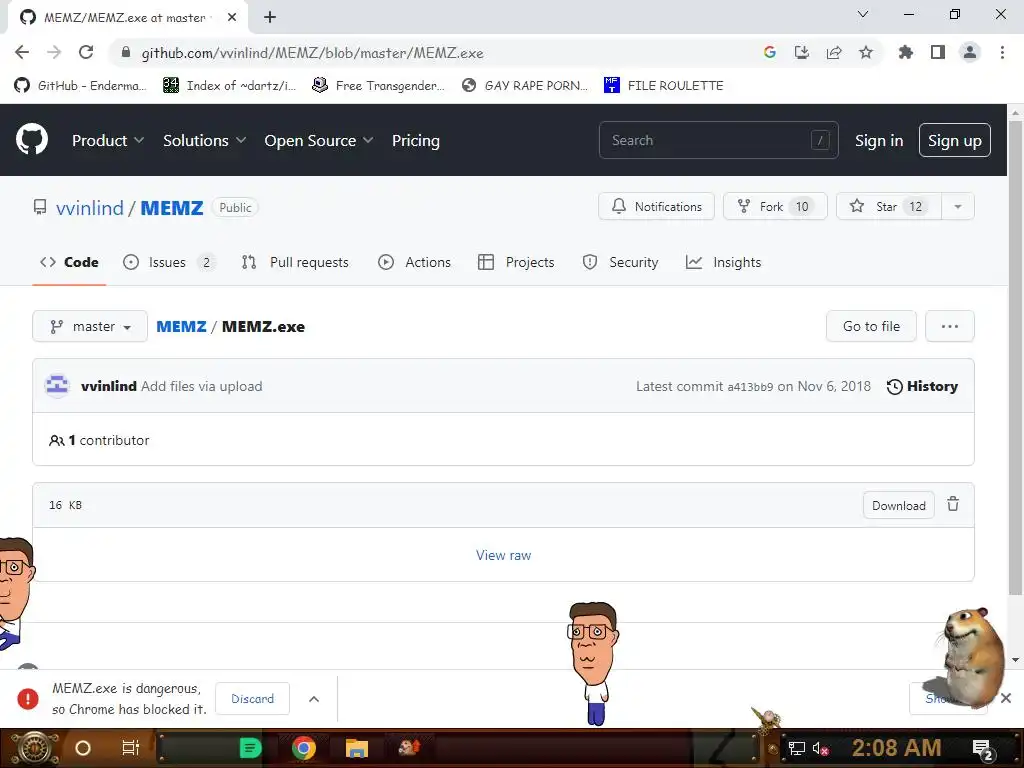This screenshot has width=1024, height=768.
Task: Click Google icon in address bar
Action: coord(770,52)
